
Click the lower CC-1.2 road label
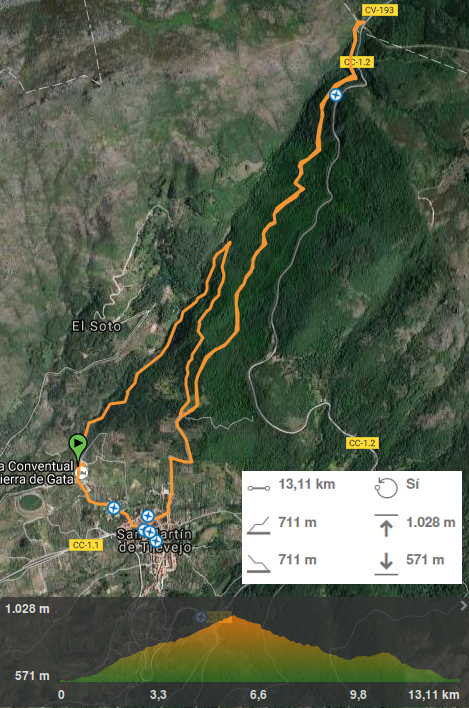[x=362, y=443]
